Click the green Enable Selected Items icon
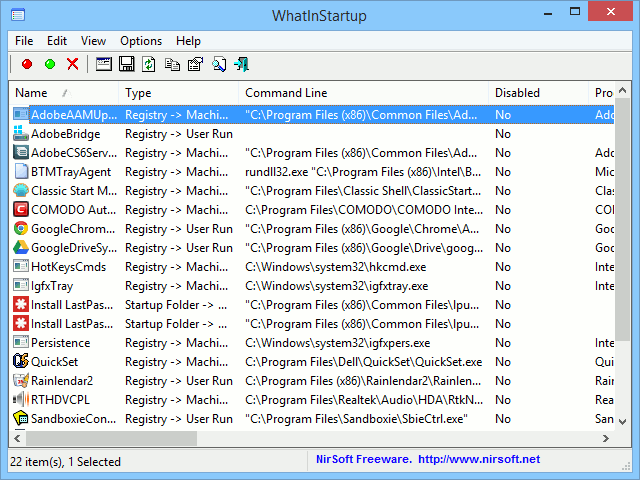 [x=50, y=64]
